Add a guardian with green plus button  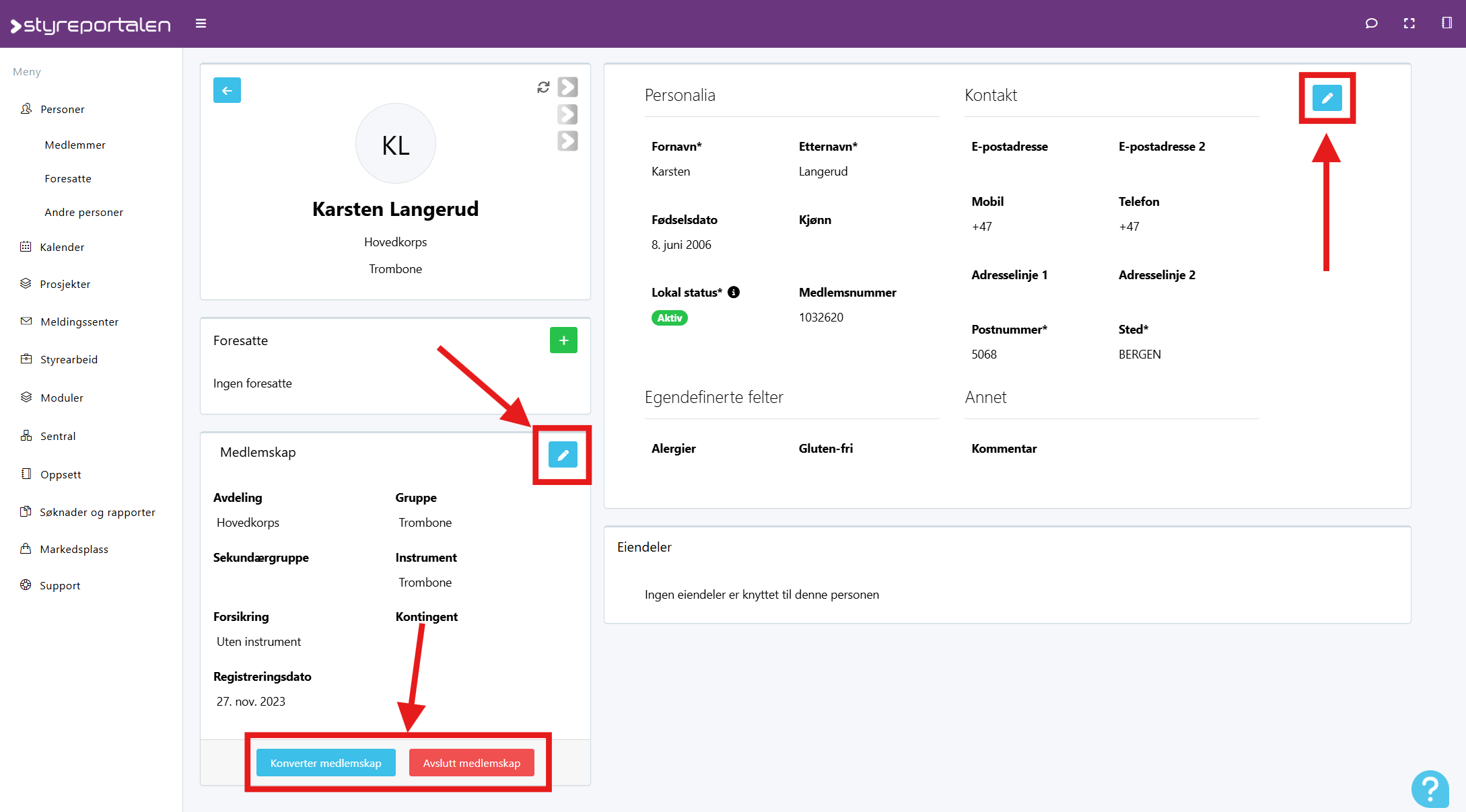(563, 340)
